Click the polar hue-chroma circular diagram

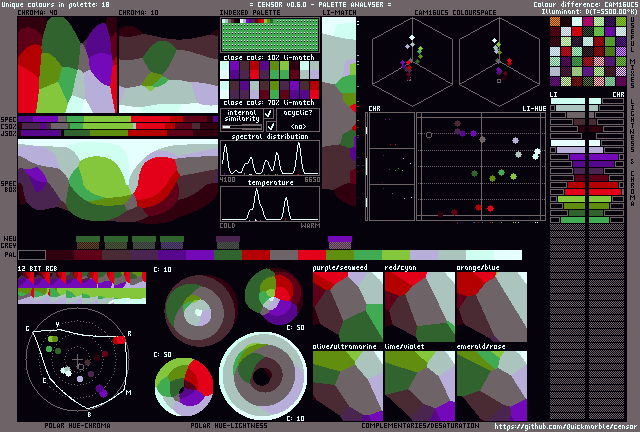pyautogui.click(x=78, y=359)
